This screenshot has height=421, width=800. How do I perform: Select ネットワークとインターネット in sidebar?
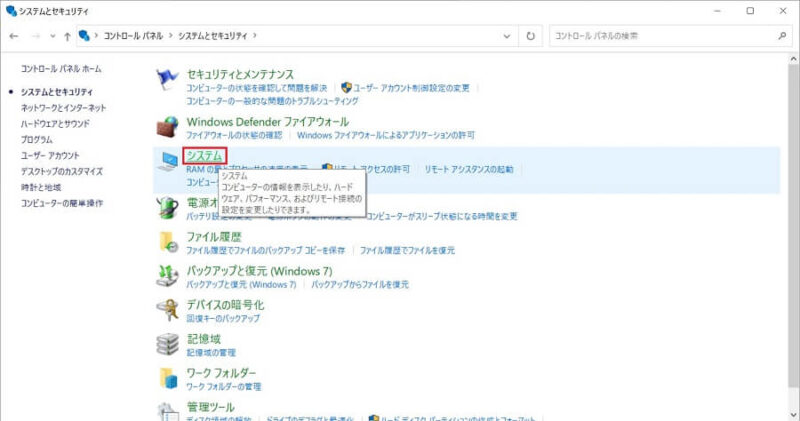pos(63,108)
